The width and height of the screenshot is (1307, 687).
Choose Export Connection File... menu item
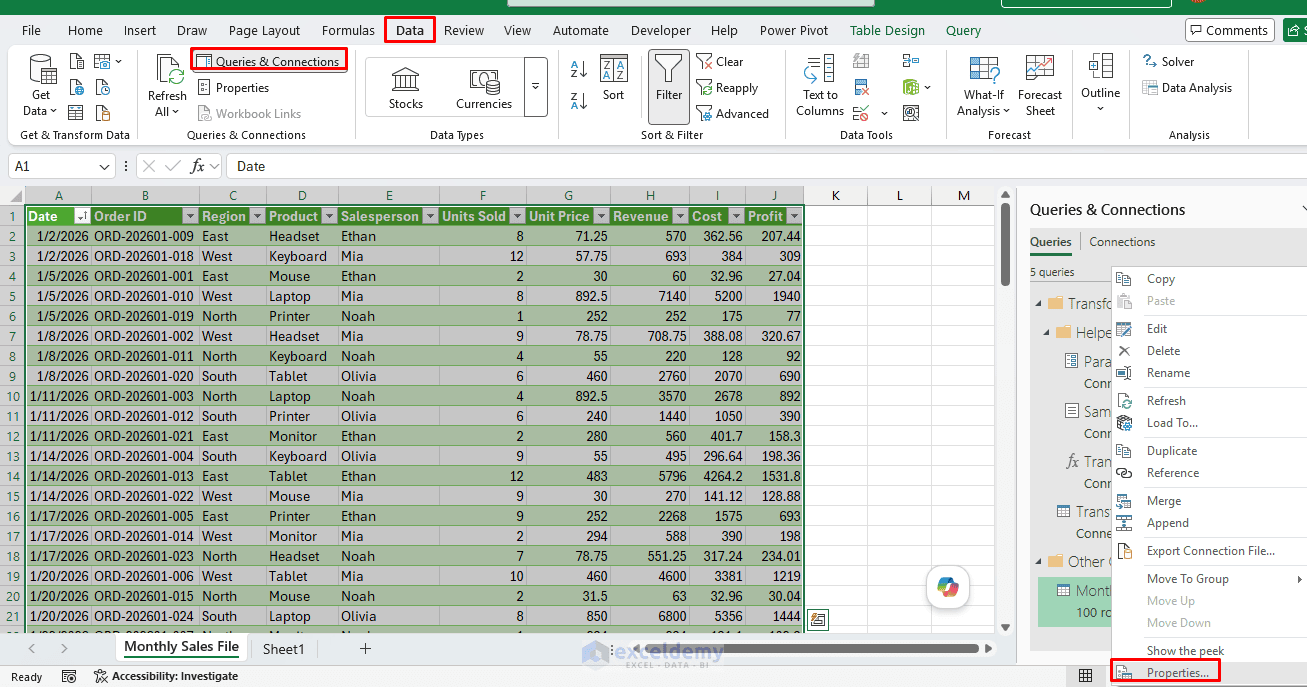(x=1209, y=551)
